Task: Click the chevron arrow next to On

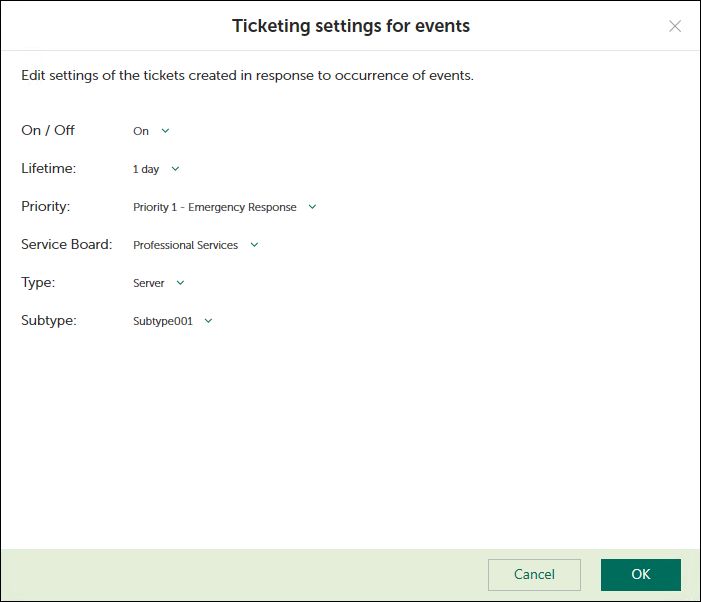Action: (166, 131)
